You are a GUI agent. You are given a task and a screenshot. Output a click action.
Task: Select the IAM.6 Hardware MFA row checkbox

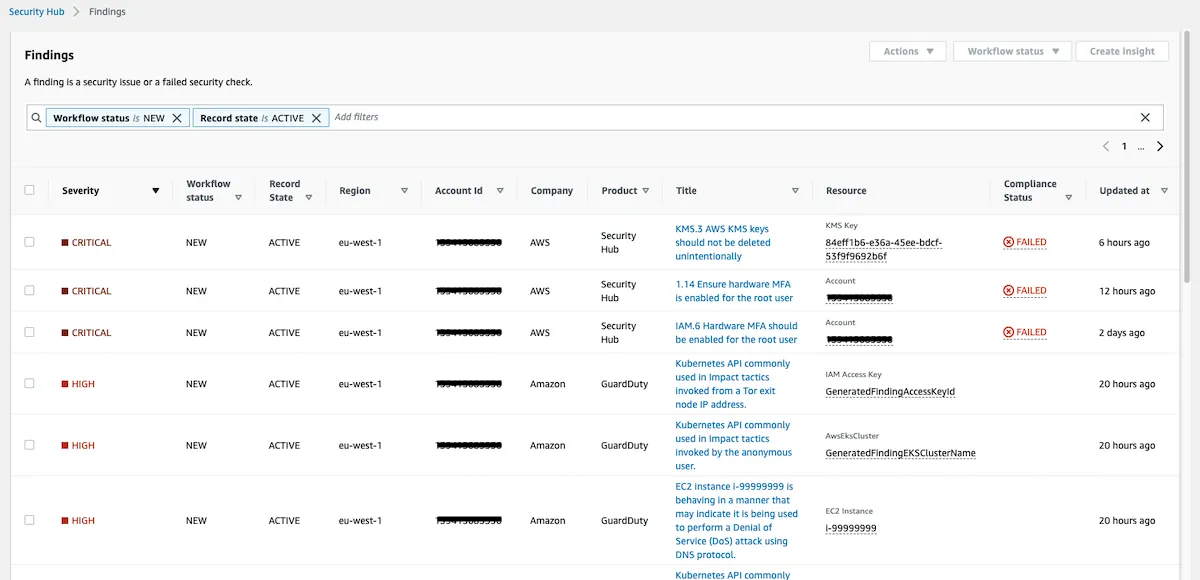click(x=29, y=332)
